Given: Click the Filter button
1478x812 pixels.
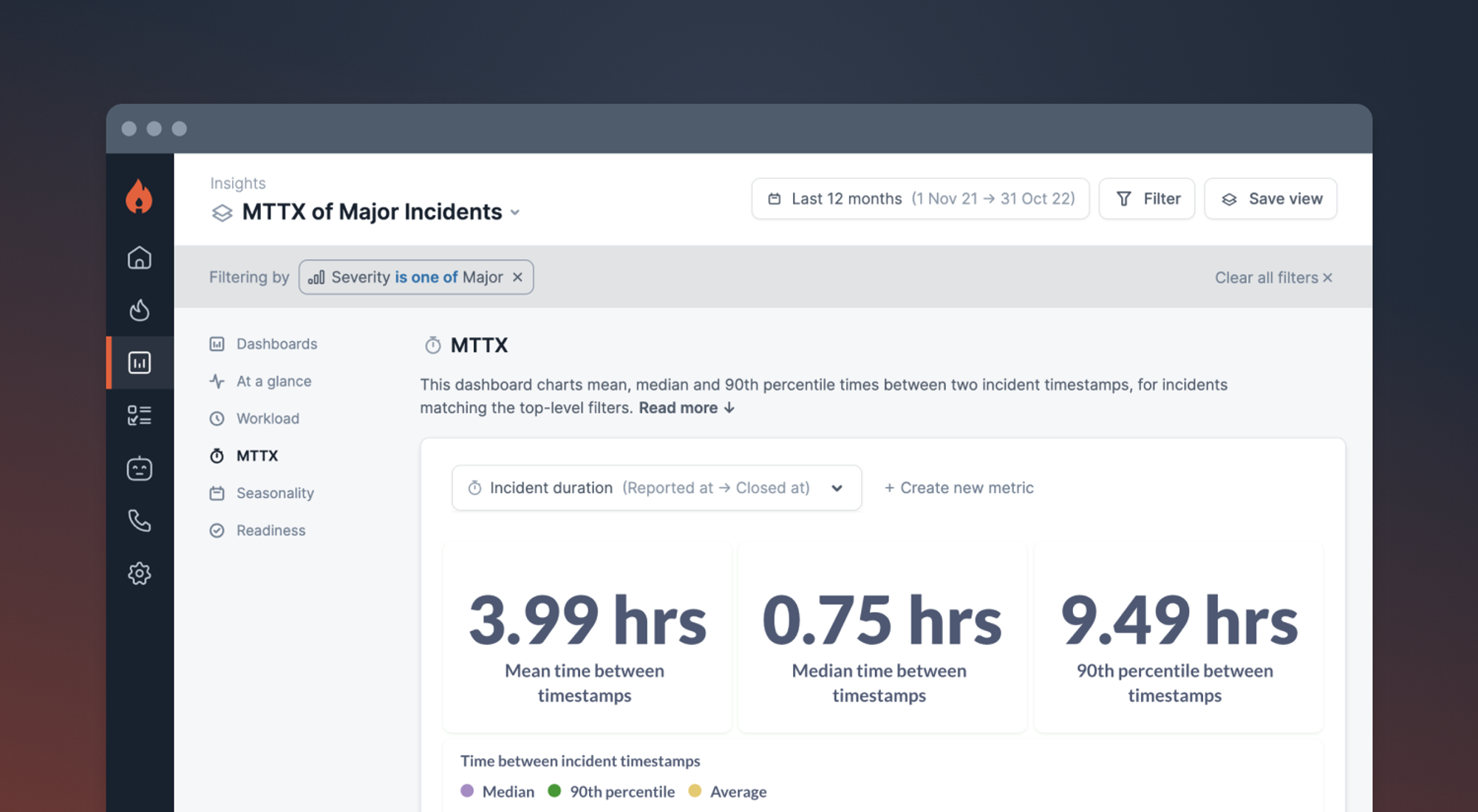Looking at the screenshot, I should (1146, 199).
